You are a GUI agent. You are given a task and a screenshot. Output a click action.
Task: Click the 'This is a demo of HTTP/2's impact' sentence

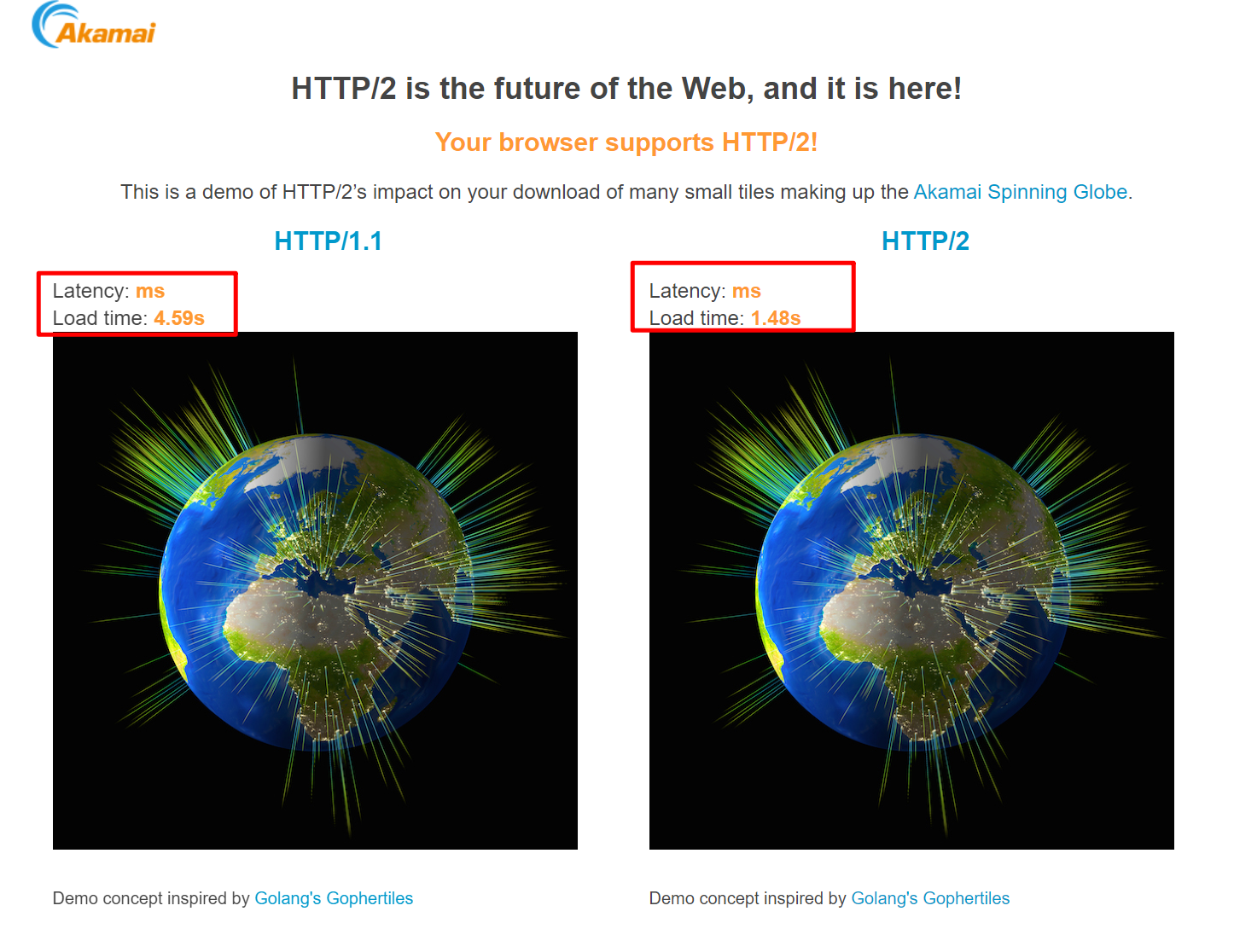[626, 192]
